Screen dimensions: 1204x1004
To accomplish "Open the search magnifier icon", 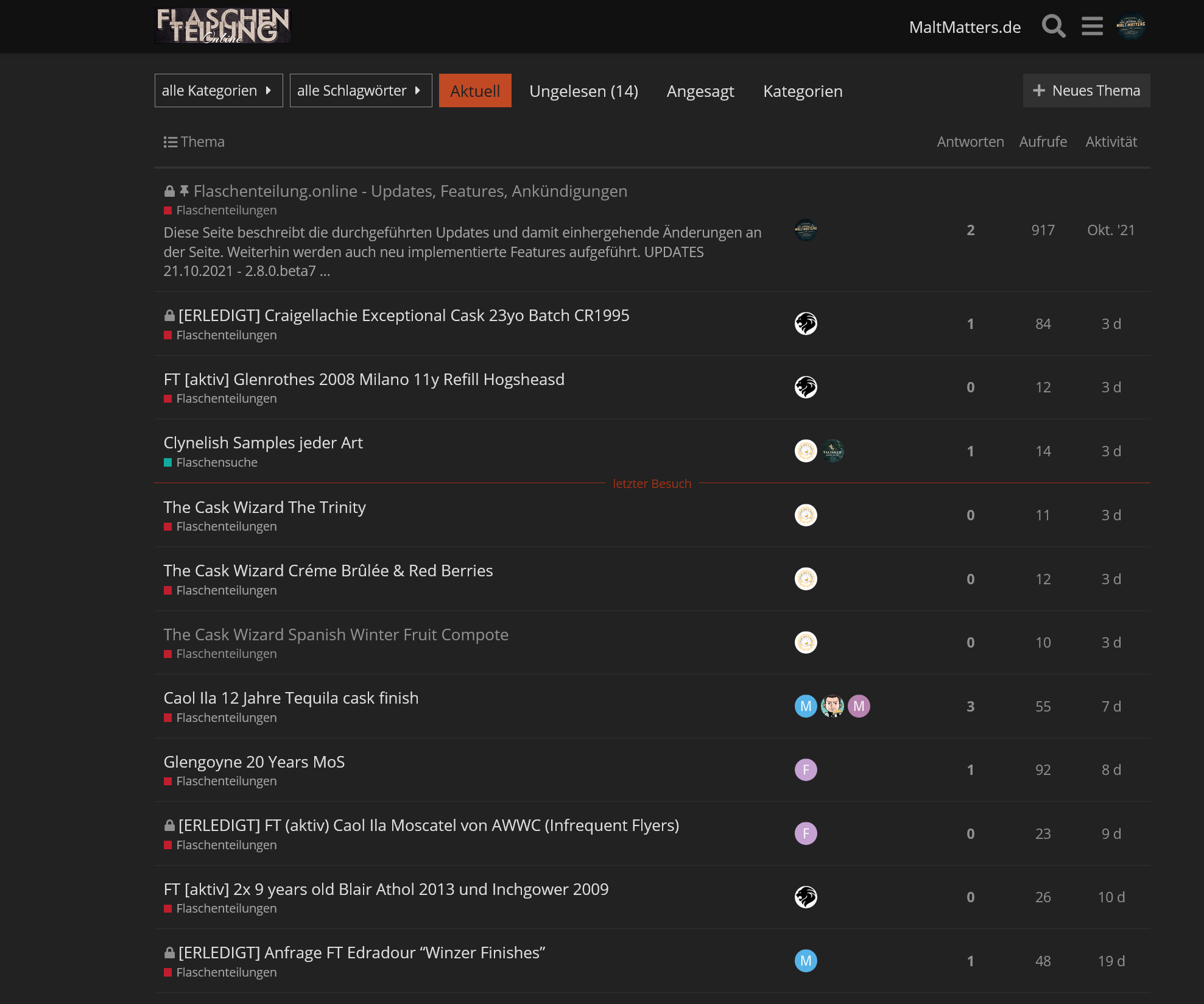I will click(x=1054, y=27).
